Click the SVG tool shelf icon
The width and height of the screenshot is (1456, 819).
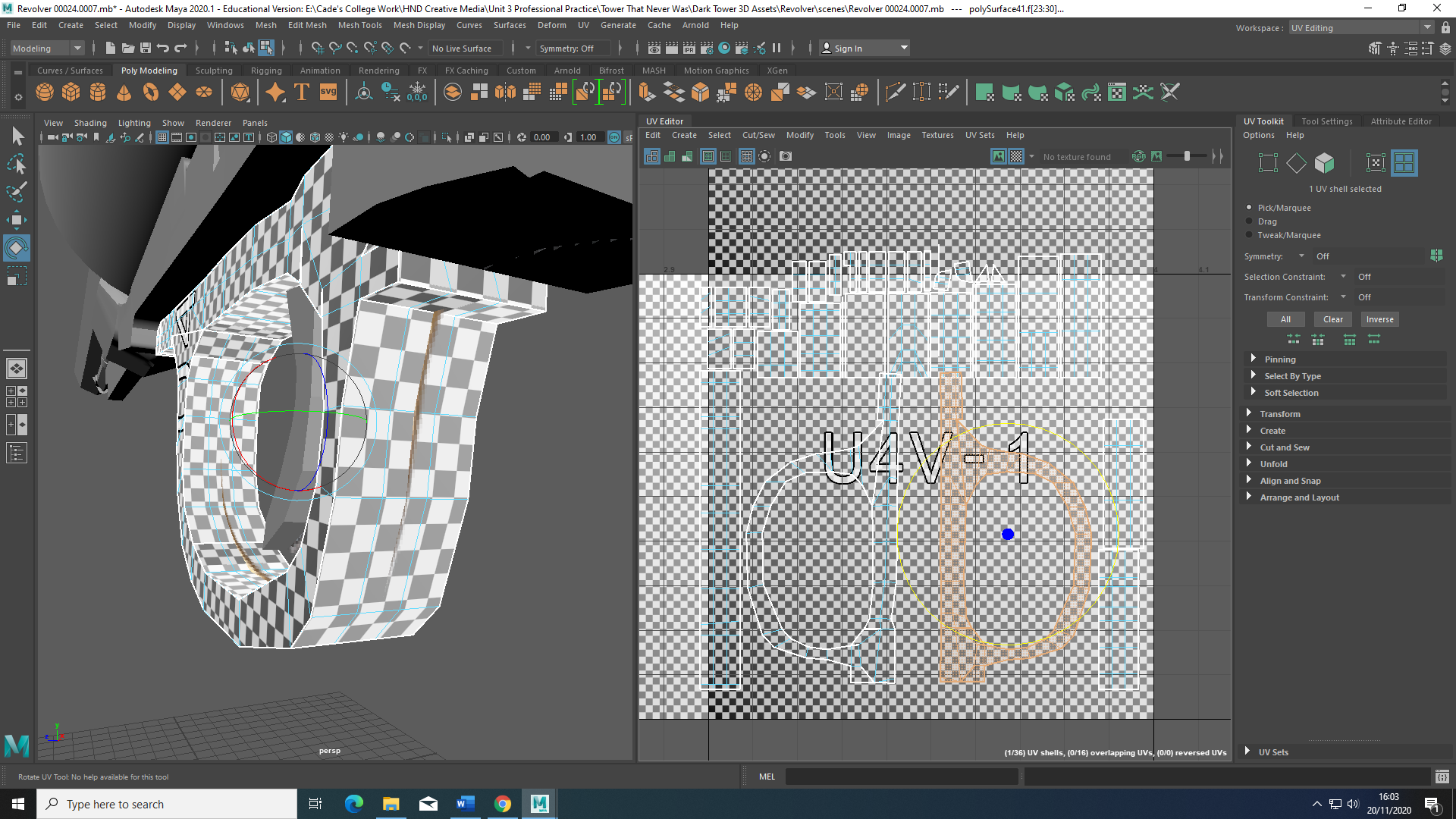point(328,93)
